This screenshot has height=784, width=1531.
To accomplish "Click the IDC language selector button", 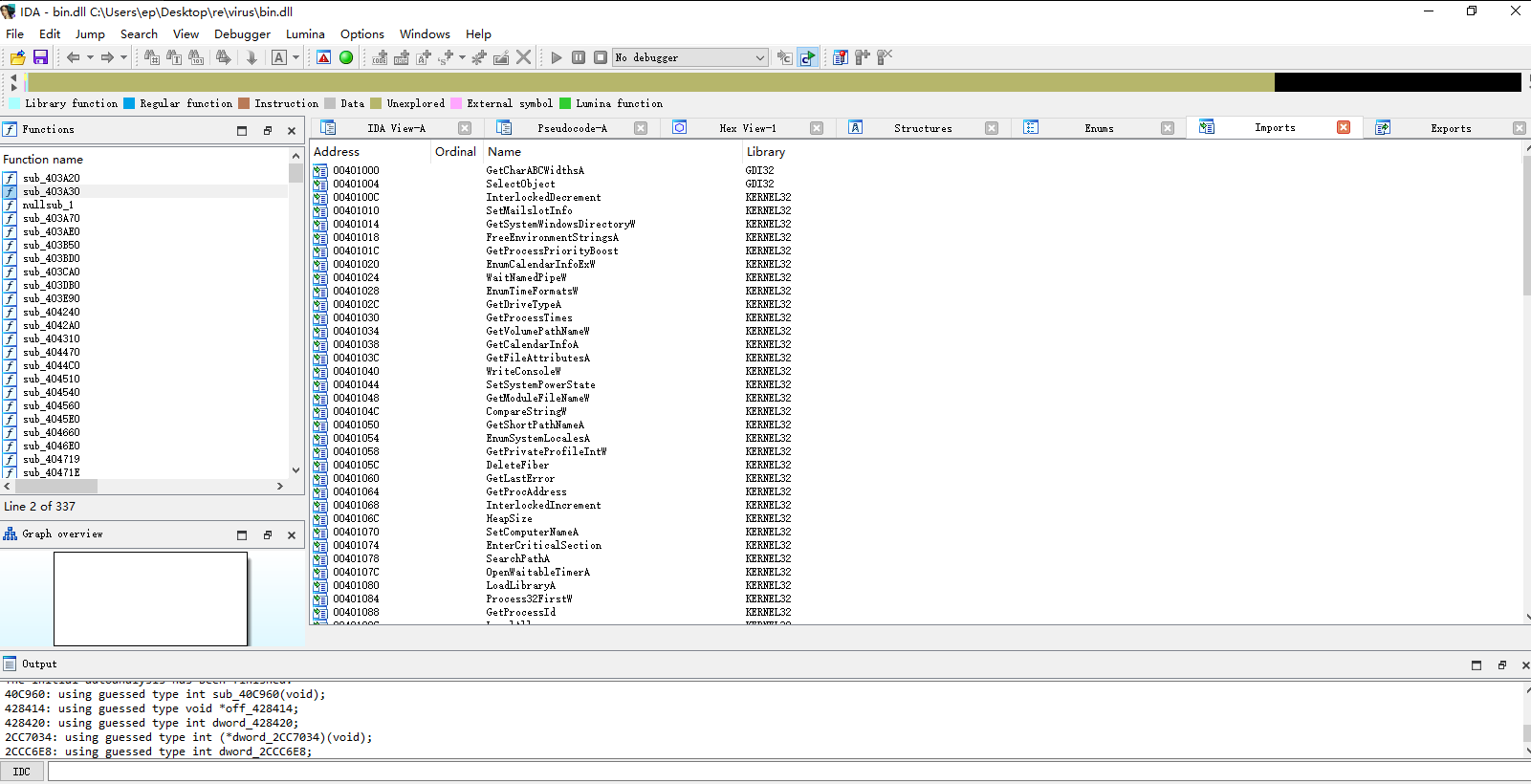I will (22, 772).
